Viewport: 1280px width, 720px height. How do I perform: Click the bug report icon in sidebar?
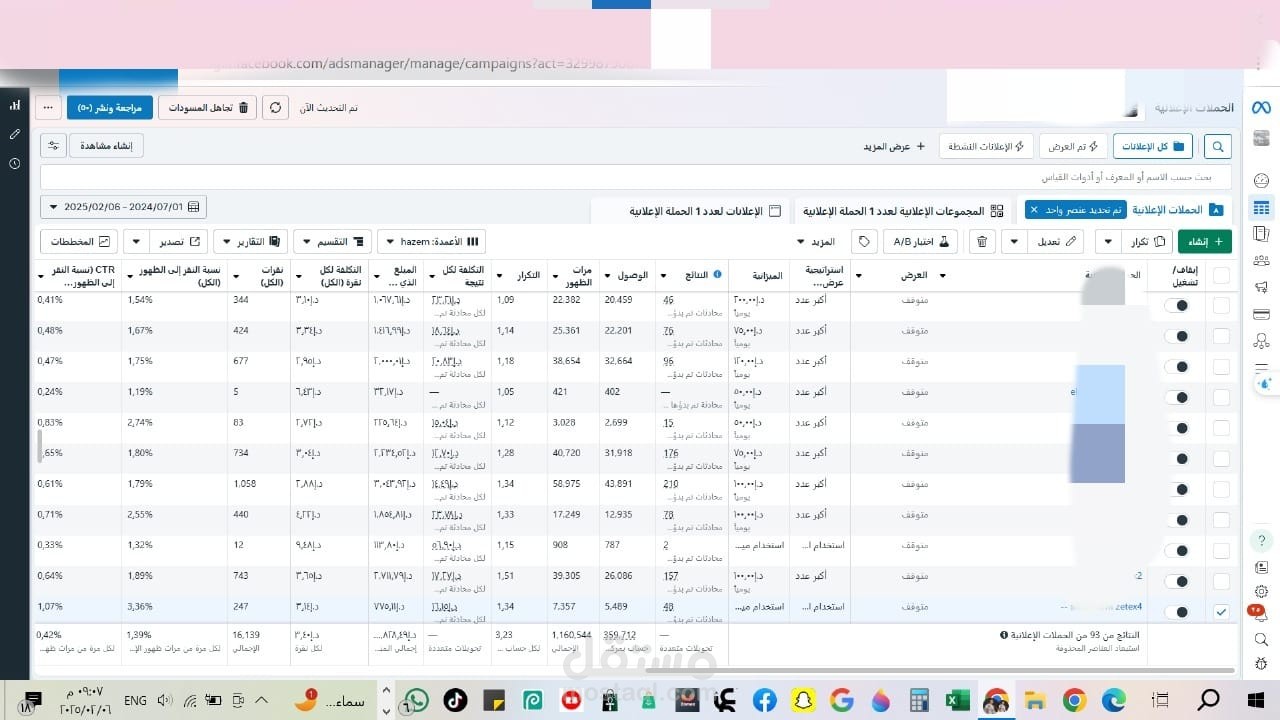tap(1261, 663)
